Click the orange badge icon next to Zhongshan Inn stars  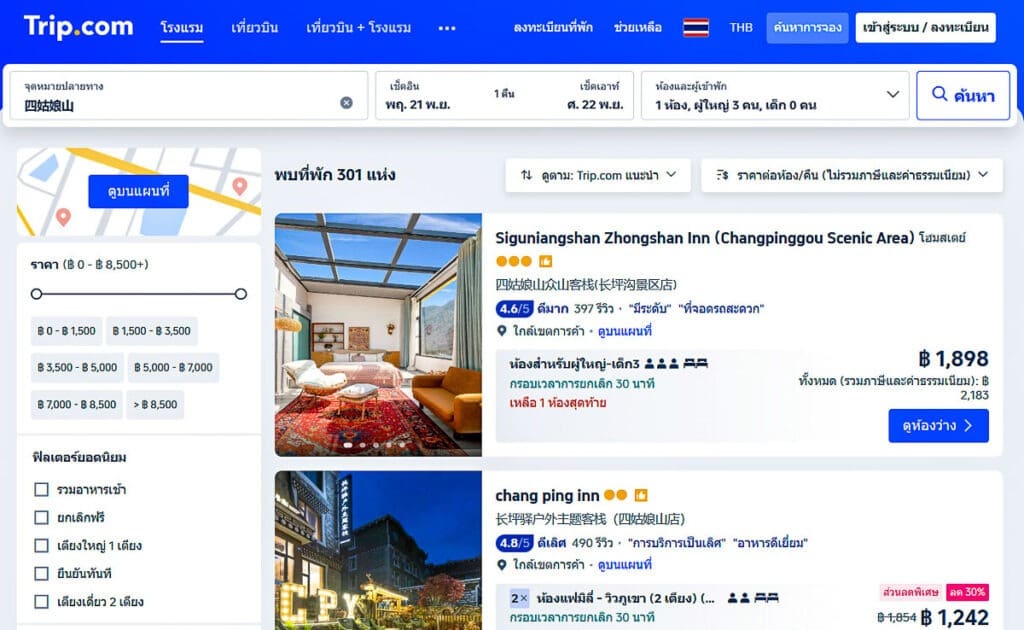pyautogui.click(x=545, y=261)
